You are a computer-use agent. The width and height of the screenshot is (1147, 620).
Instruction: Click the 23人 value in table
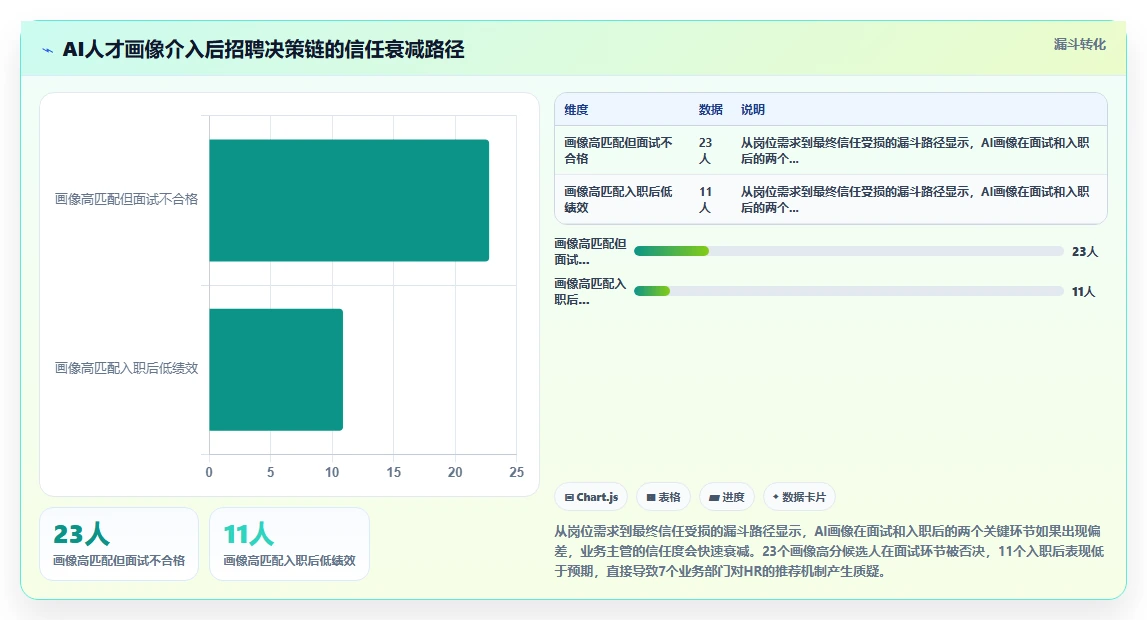click(x=705, y=151)
